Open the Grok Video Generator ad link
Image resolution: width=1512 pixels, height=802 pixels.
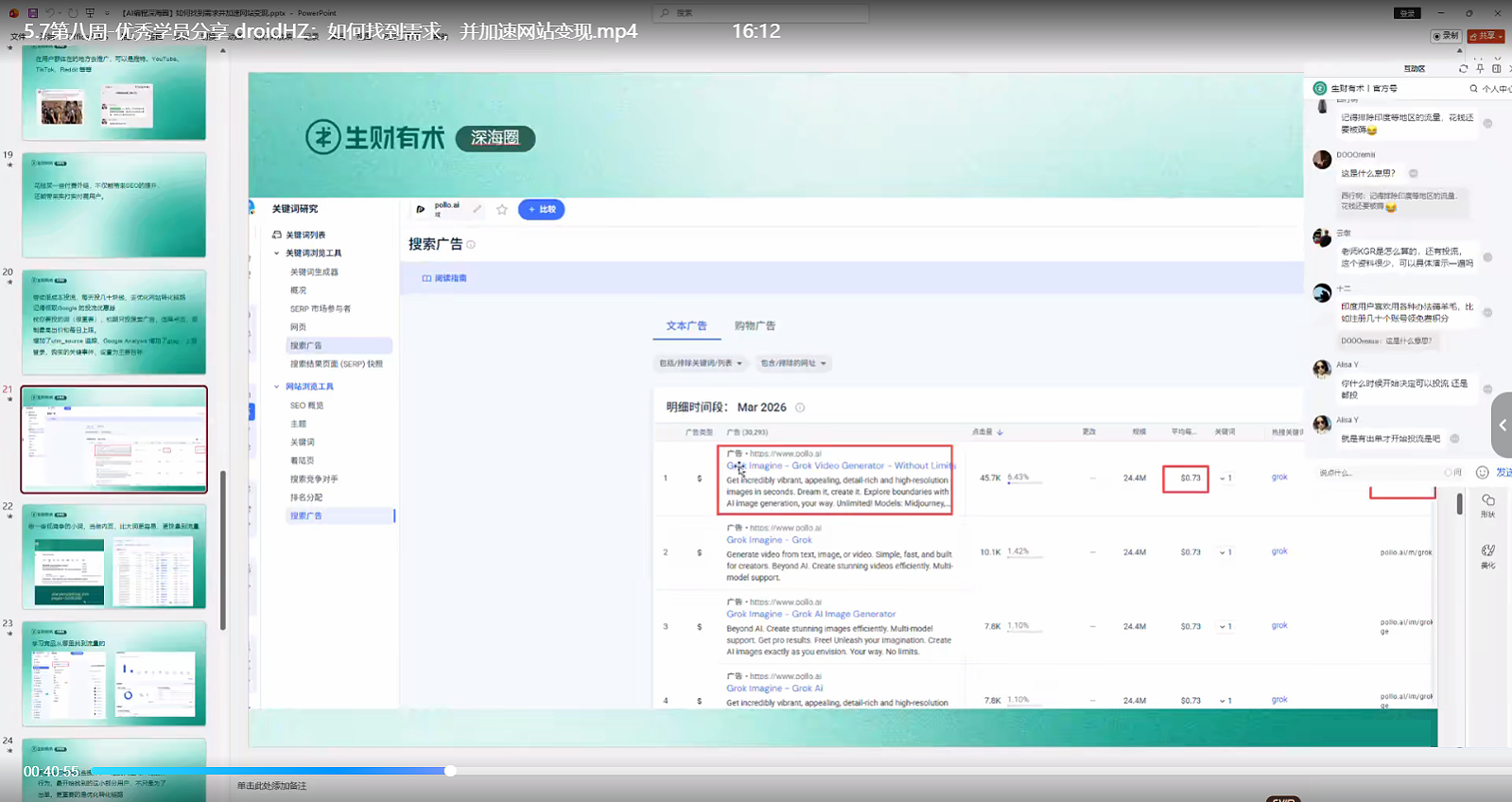[841, 465]
